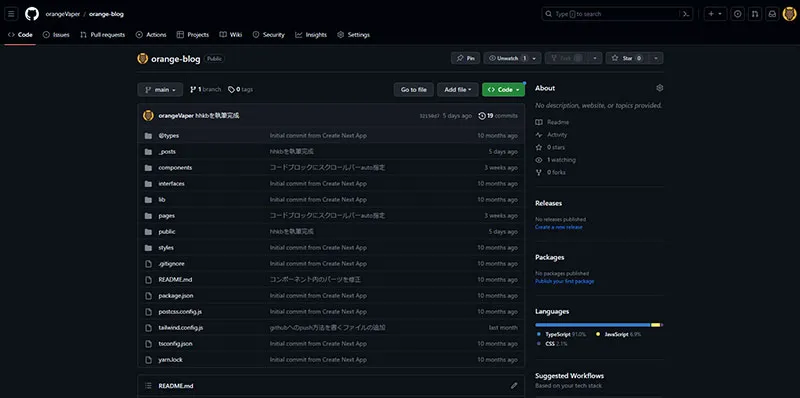The image size is (800, 398).
Task: Pin the repository with Pin button
Action: (465, 58)
